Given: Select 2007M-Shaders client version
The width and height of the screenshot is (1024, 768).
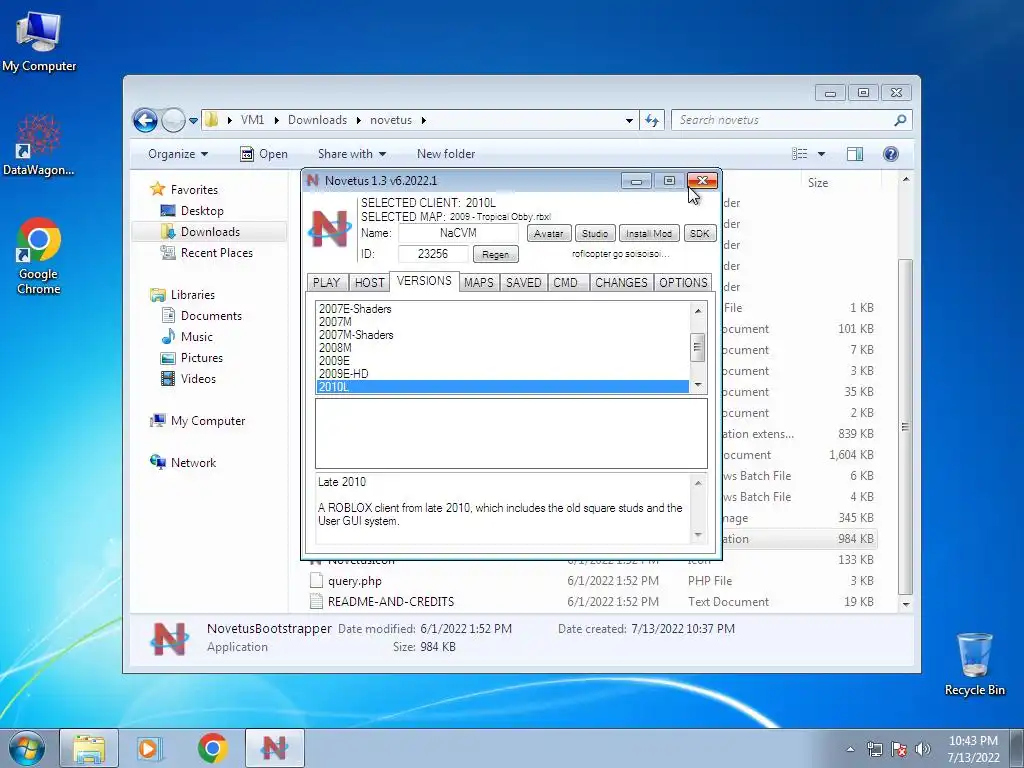Looking at the screenshot, I should pyautogui.click(x=502, y=335).
